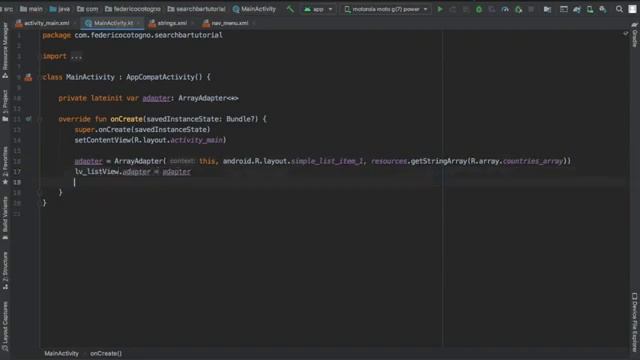
Task: Close the nav_menu.xml tab
Action: [253, 23]
